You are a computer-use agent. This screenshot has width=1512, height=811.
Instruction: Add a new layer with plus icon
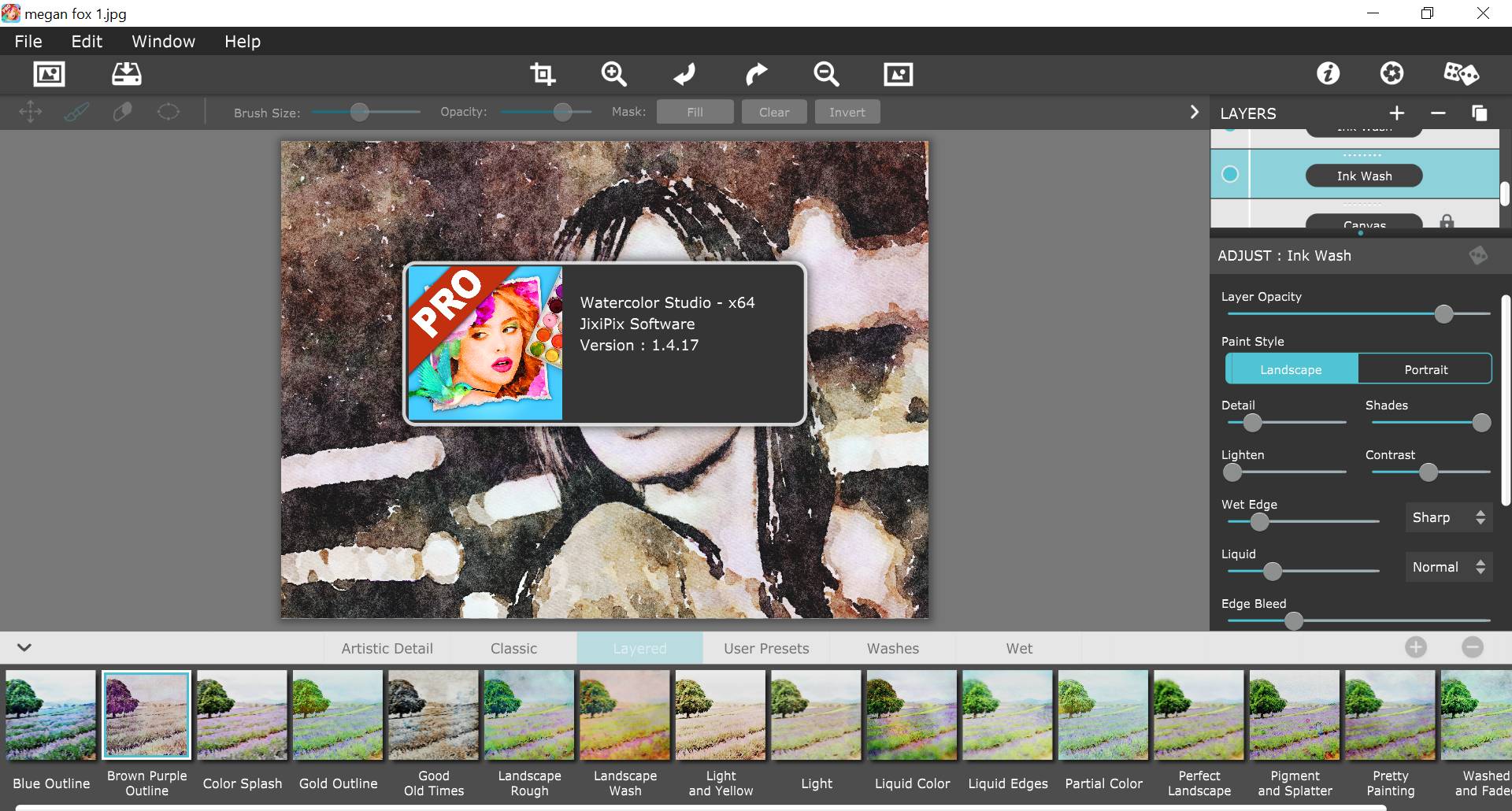(1397, 113)
